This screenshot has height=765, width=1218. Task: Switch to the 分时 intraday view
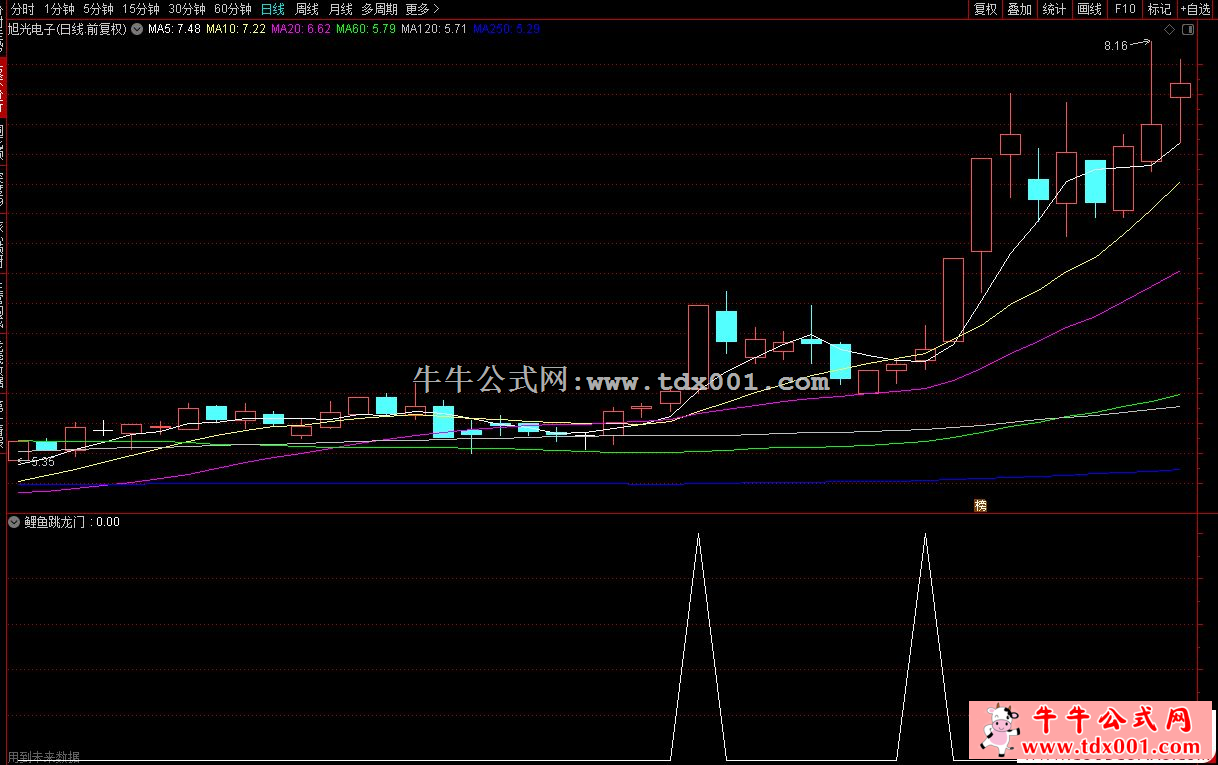[23, 9]
